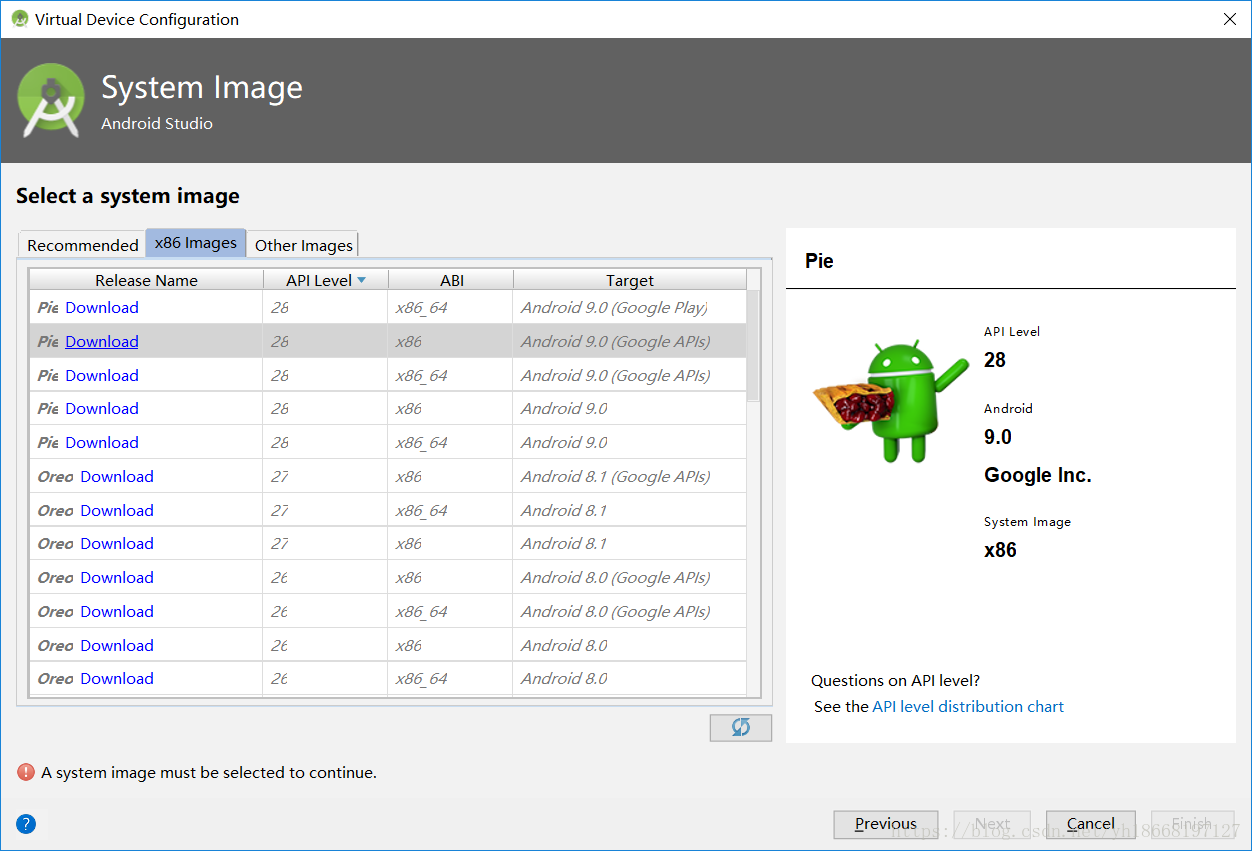This screenshot has height=851, width=1252.
Task: Select the x86 Images tab
Action: (196, 243)
